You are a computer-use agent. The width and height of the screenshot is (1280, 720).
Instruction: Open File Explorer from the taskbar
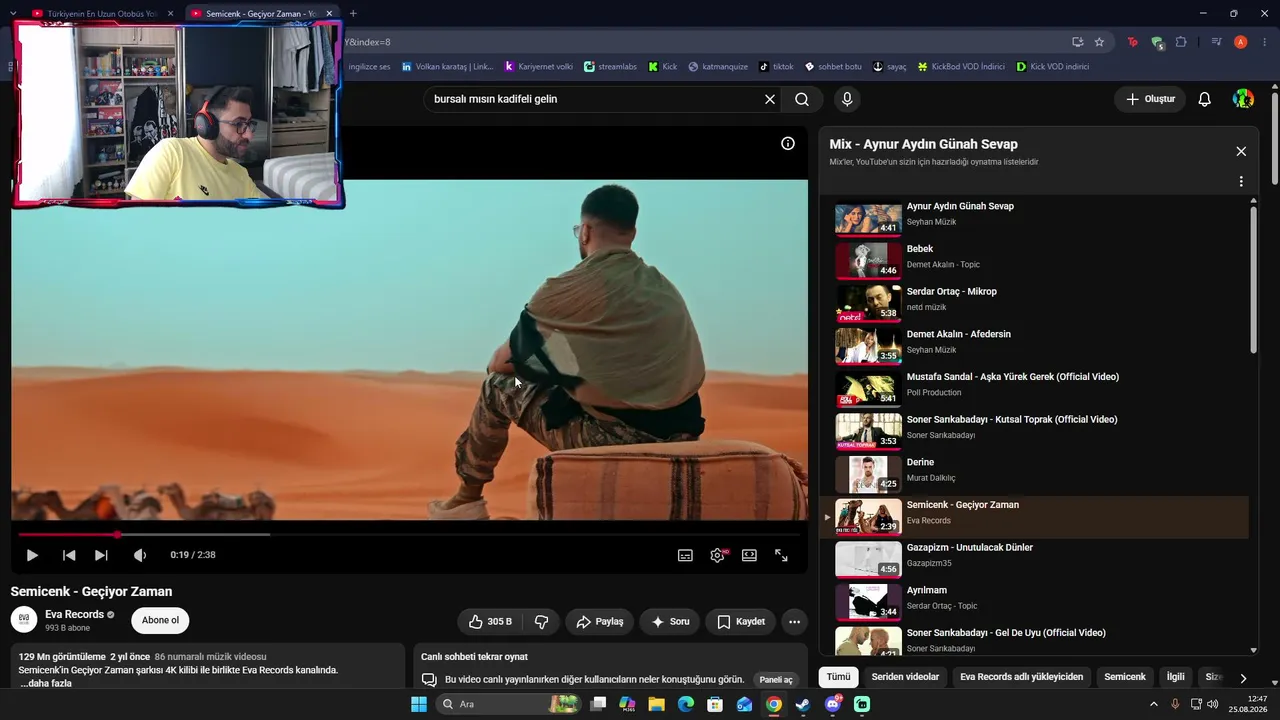point(656,704)
